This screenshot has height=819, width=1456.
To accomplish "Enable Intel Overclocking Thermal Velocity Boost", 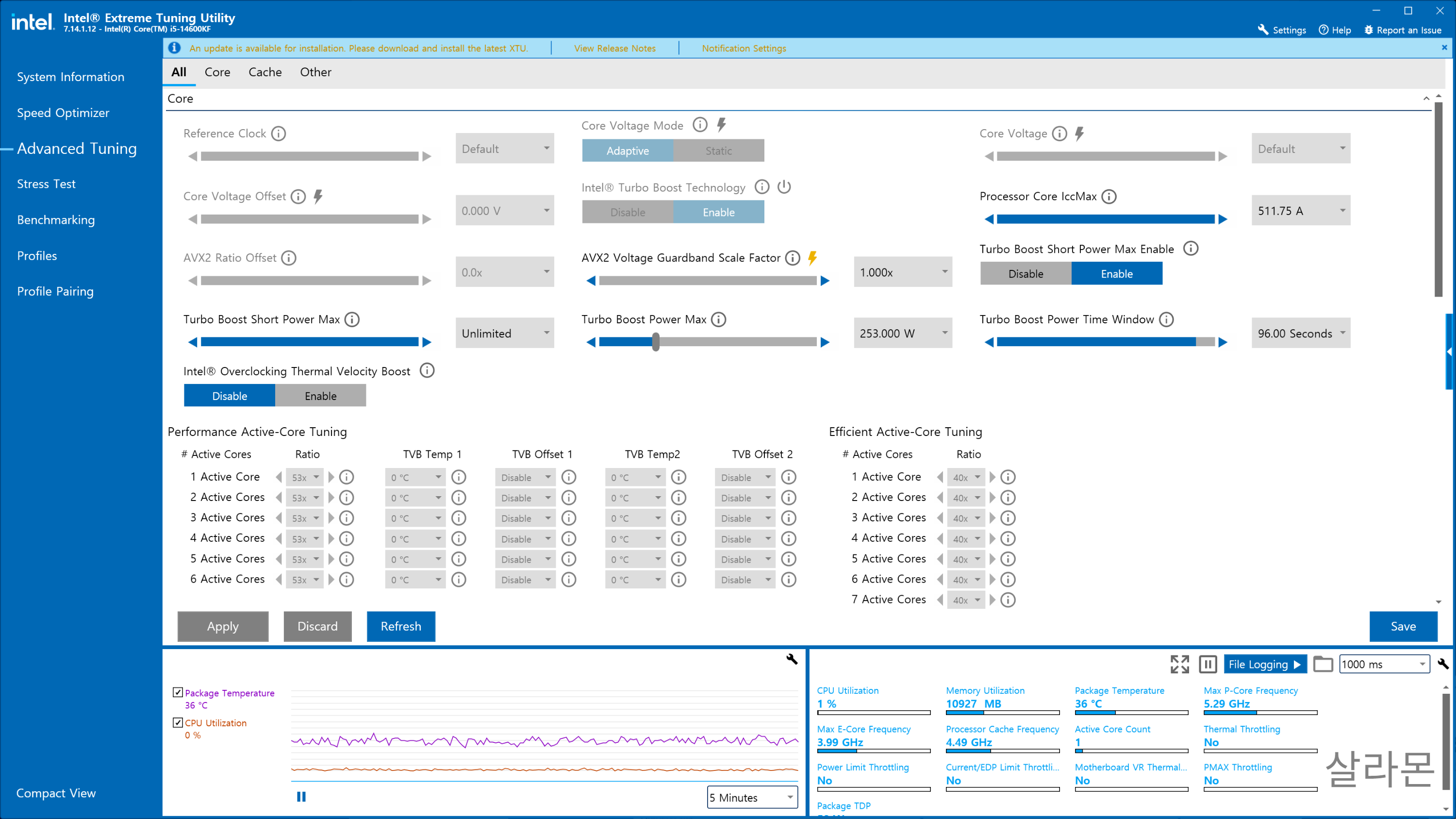I will tap(320, 396).
